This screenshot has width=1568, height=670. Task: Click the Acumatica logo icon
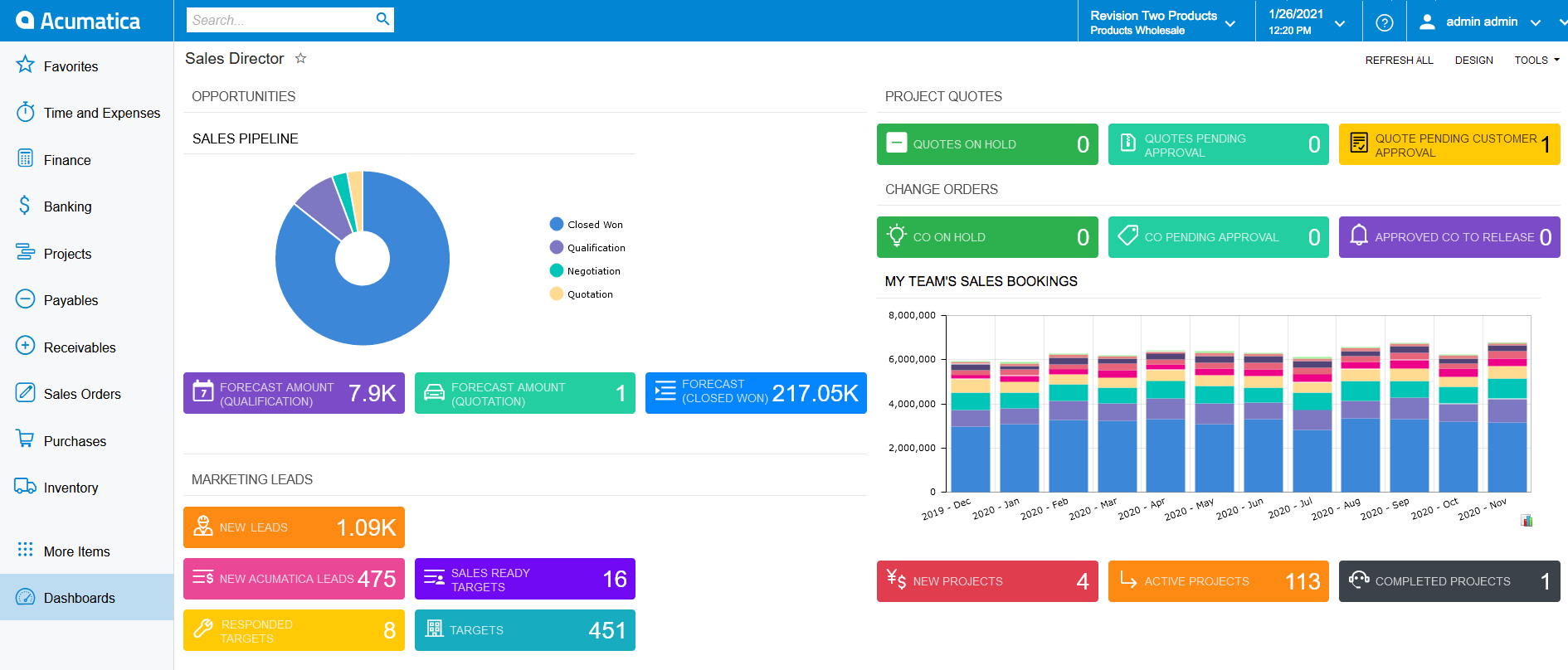tap(25, 20)
